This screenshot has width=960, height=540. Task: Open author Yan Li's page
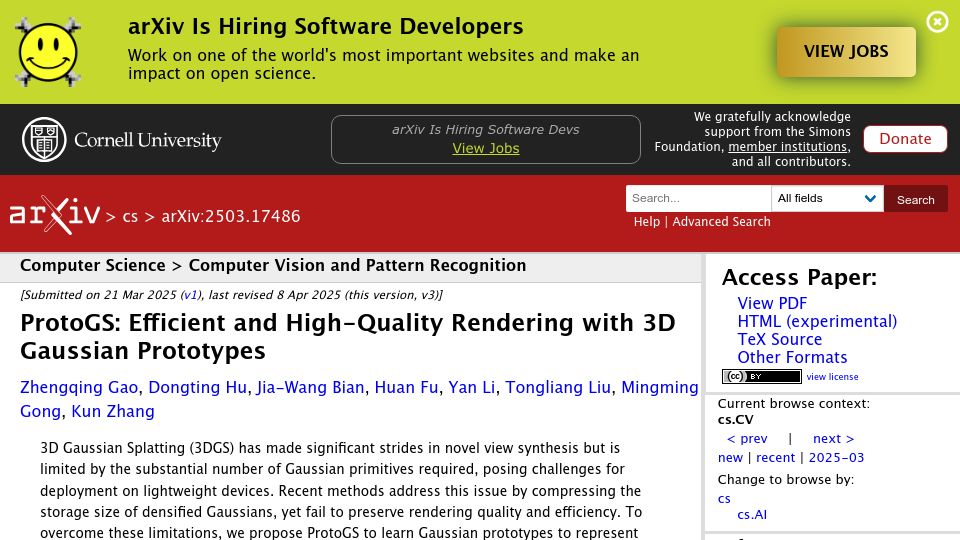[471, 387]
